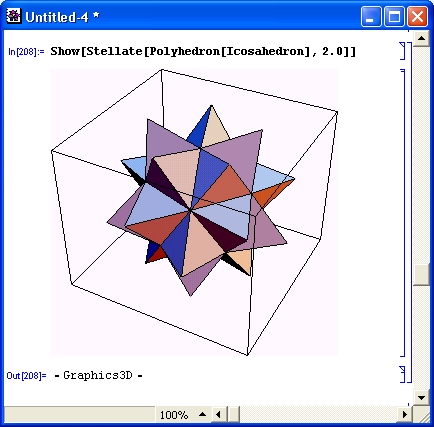Click the horizontal scrollbar right arrow
Screen dimensions: 434x427
(x=405, y=415)
